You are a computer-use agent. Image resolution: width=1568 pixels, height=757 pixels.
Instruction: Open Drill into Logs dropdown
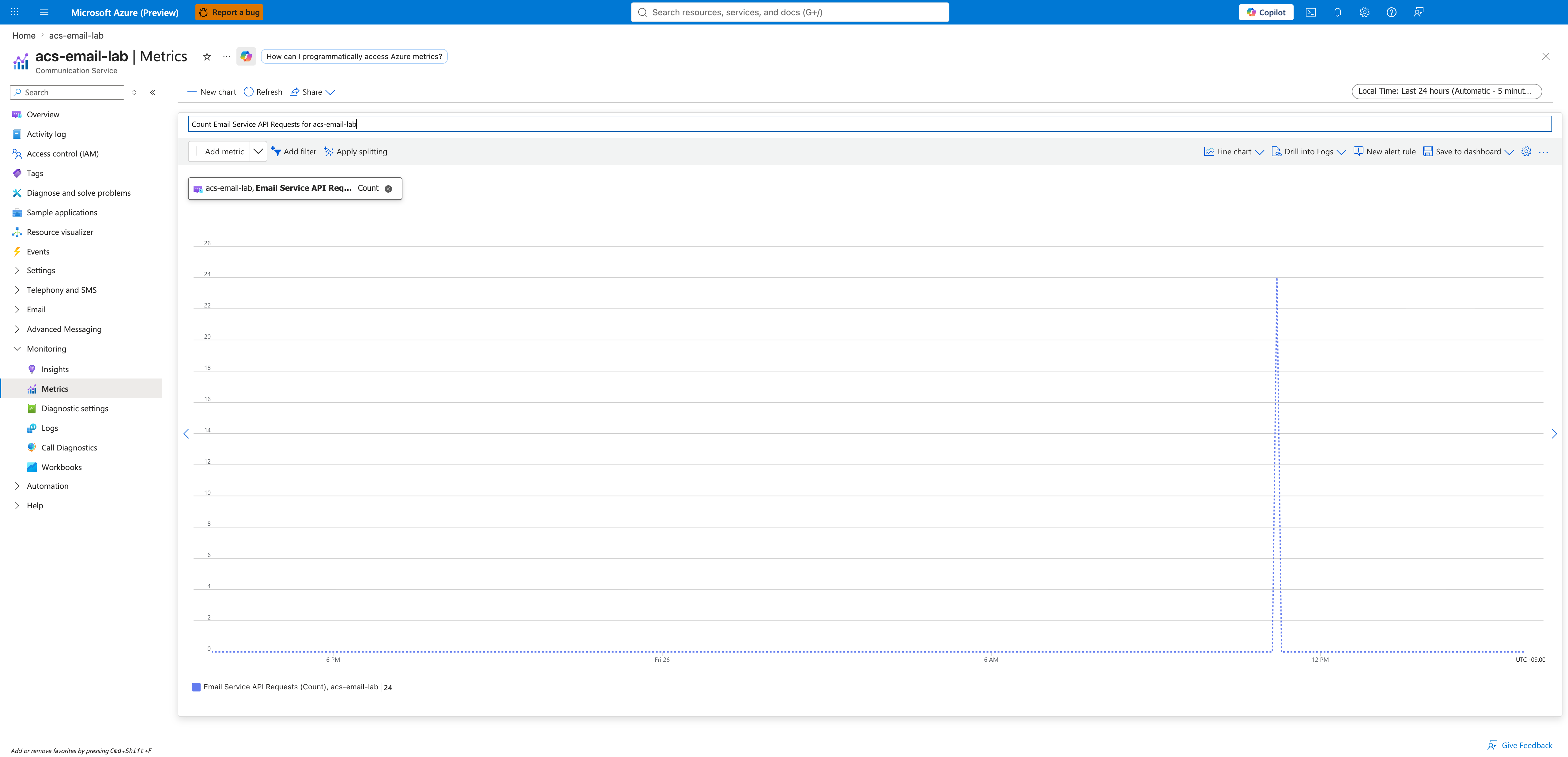point(1308,152)
